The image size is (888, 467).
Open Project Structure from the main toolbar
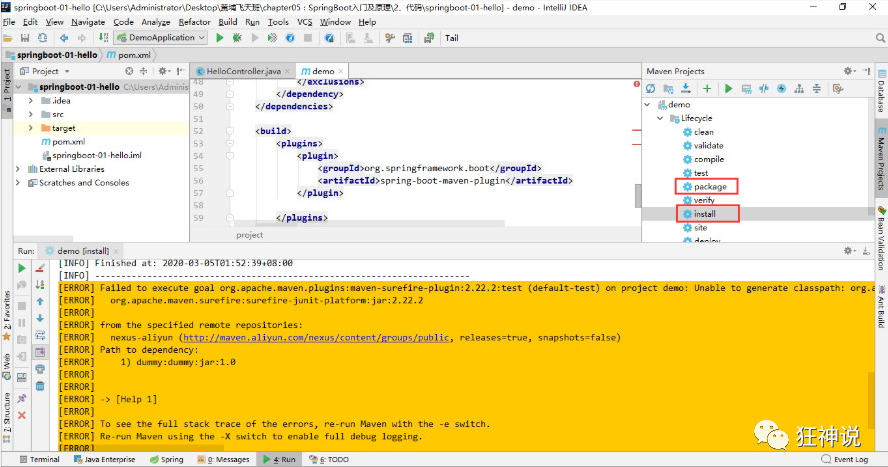(x=408, y=38)
